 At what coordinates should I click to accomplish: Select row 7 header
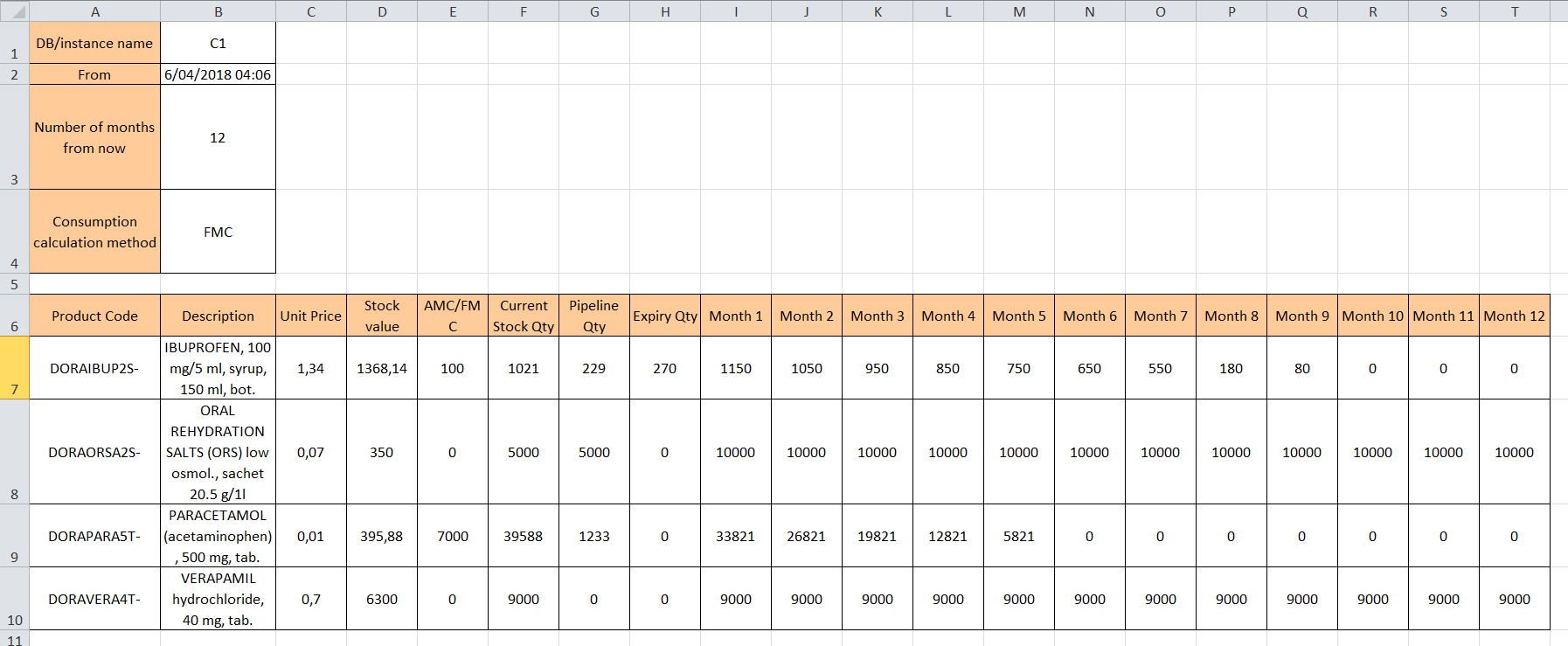pos(14,368)
